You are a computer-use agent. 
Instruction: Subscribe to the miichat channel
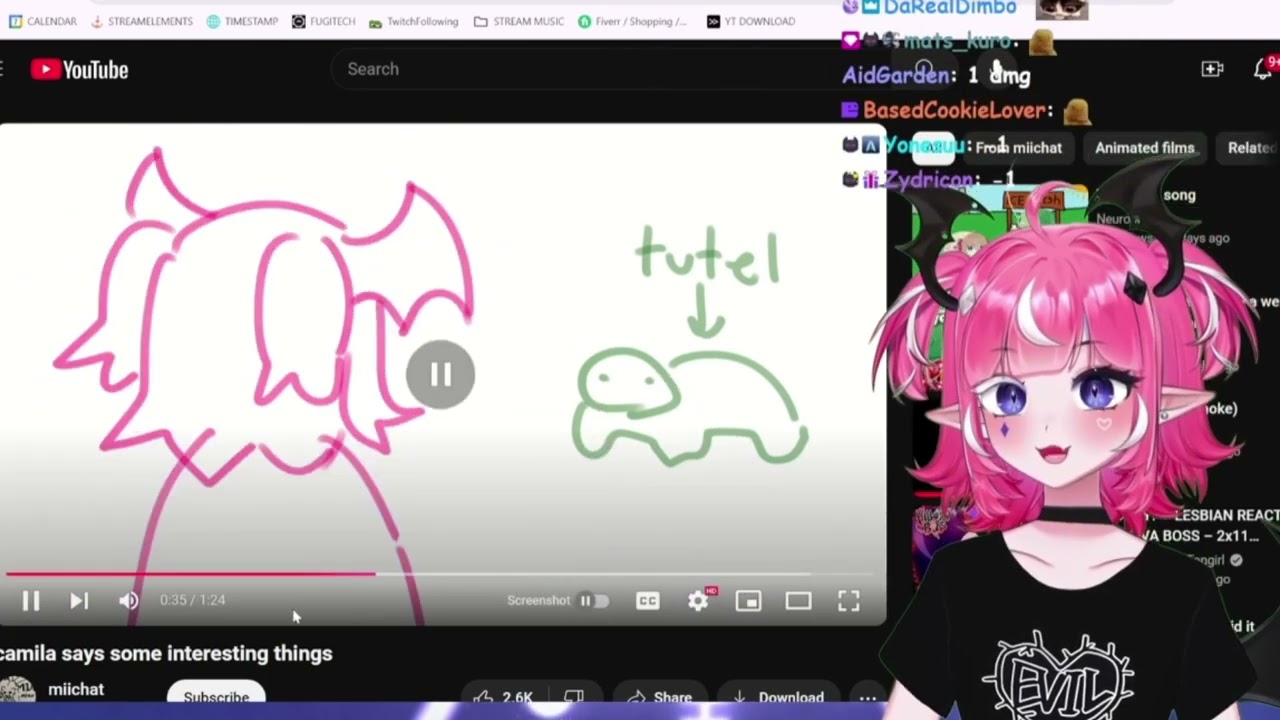[x=216, y=696]
